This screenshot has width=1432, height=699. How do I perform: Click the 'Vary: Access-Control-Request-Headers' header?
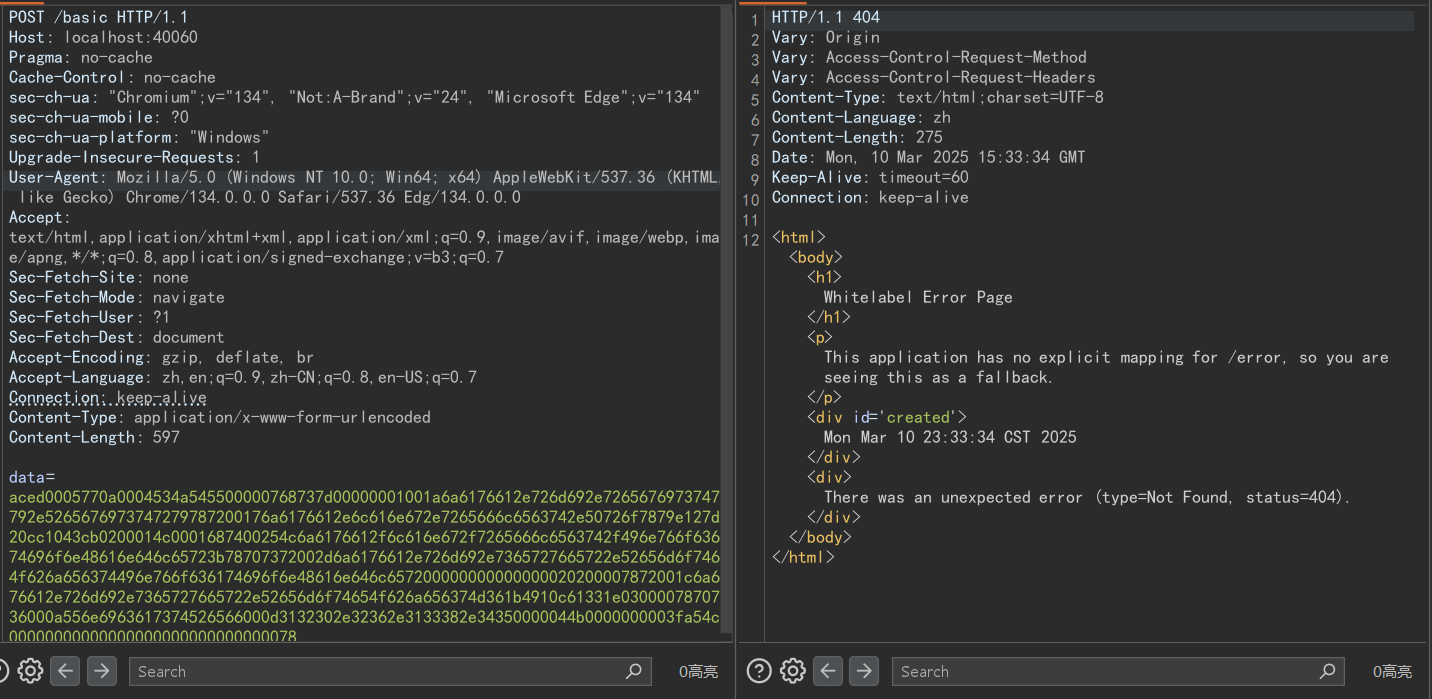pyautogui.click(x=934, y=77)
